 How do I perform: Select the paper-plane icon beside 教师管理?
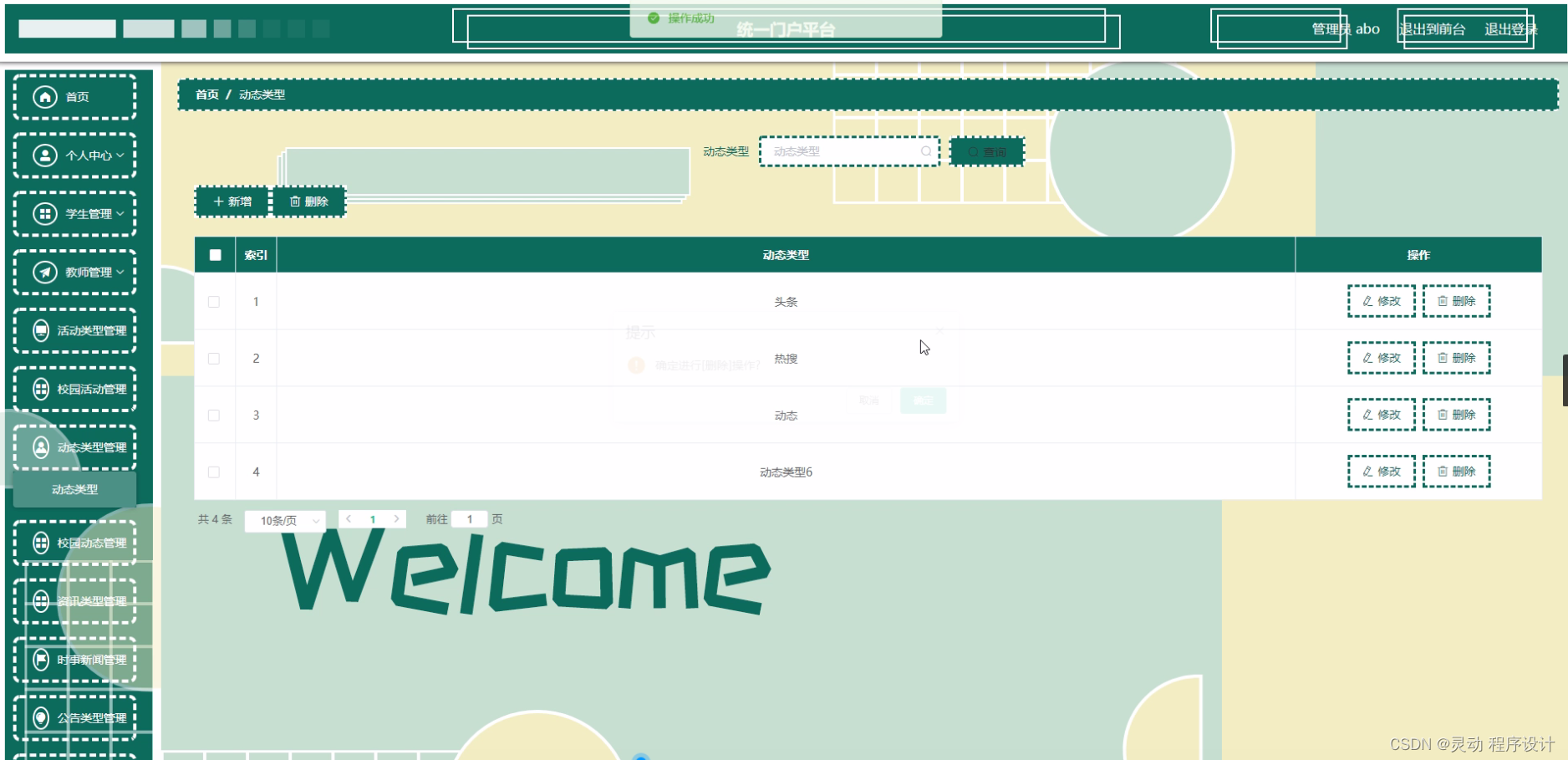45,272
